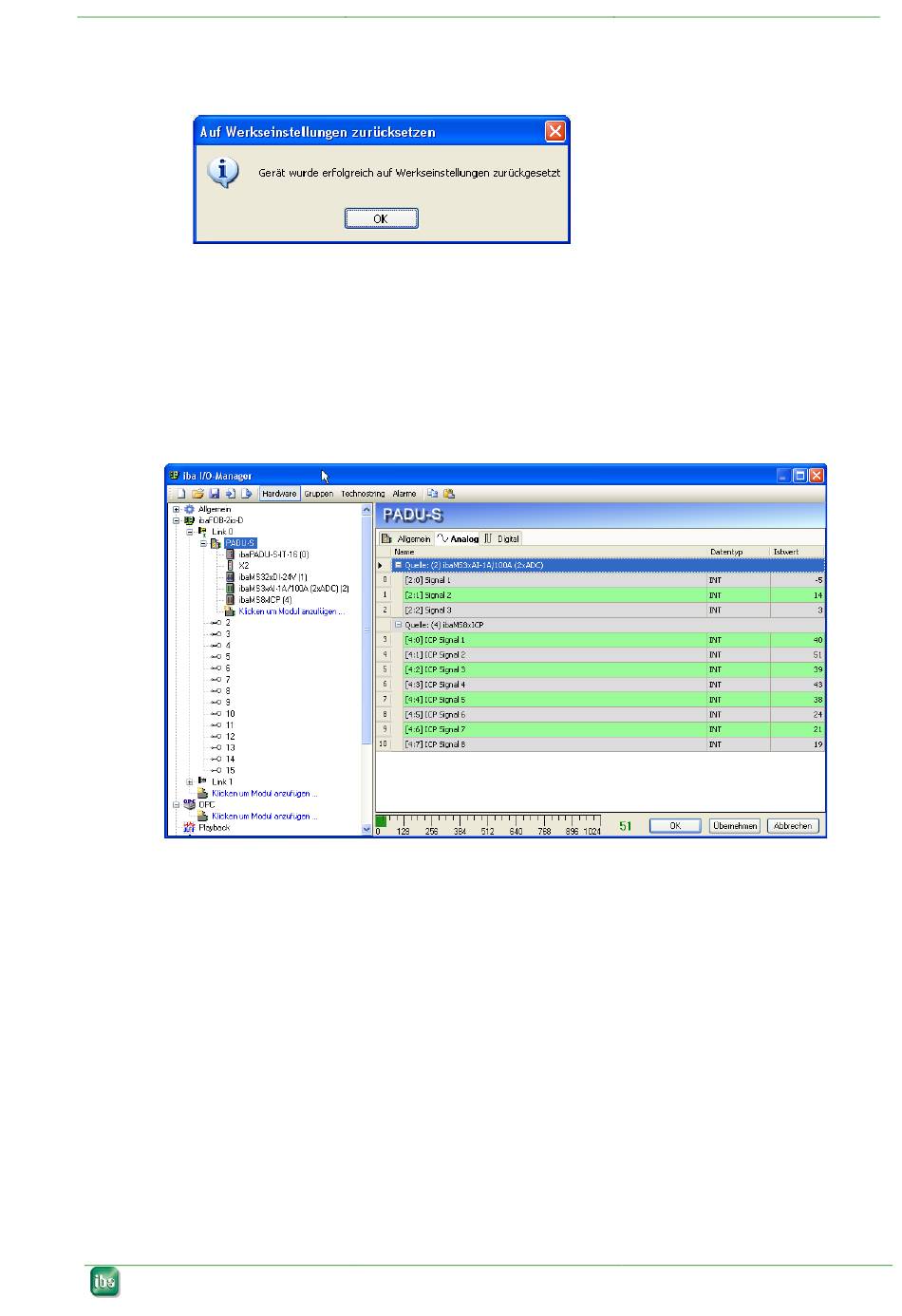Click the X2 slot icon
This screenshot has height=1316, width=902.
point(230,566)
